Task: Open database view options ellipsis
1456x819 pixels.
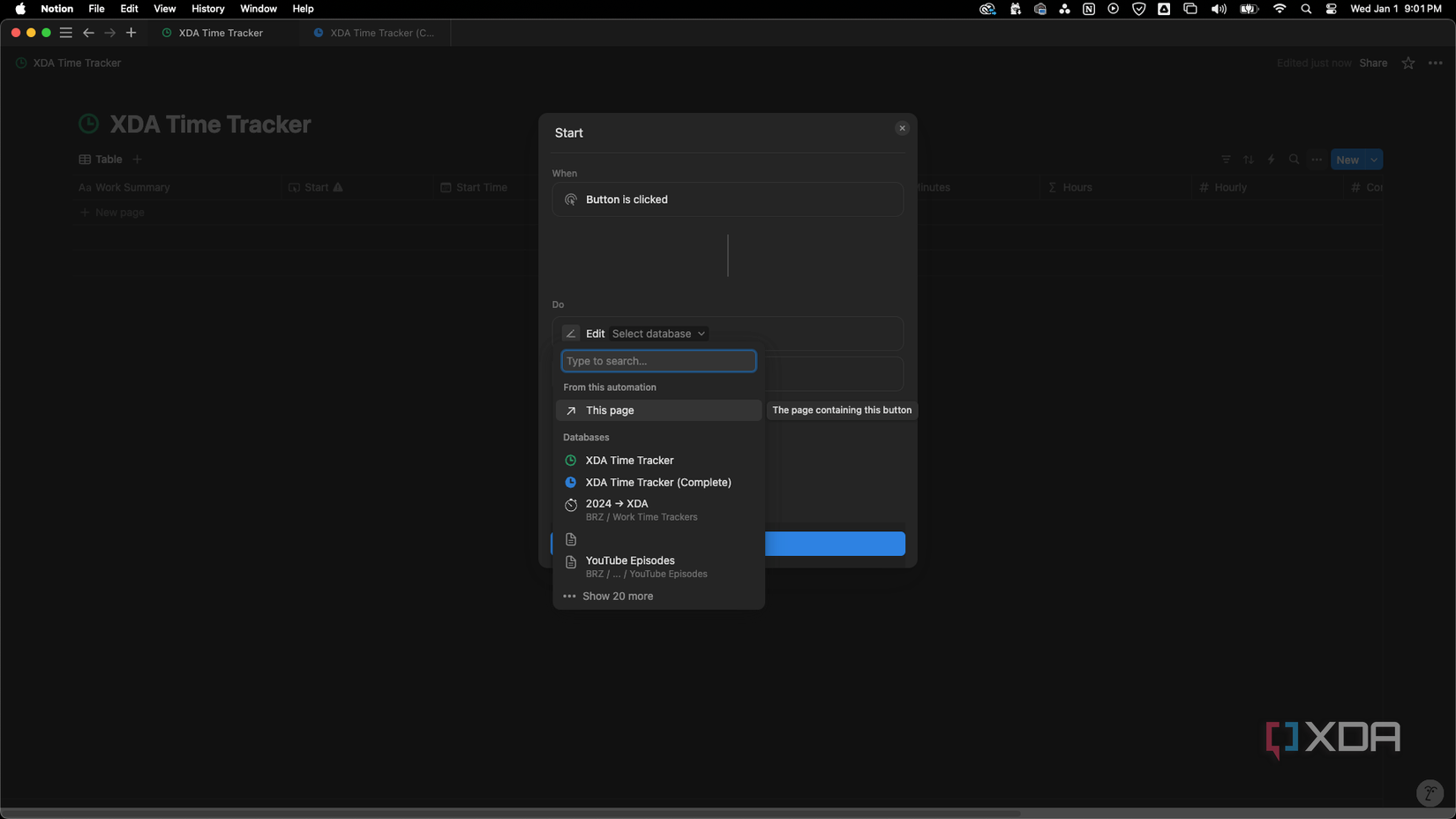Action: tap(1317, 160)
